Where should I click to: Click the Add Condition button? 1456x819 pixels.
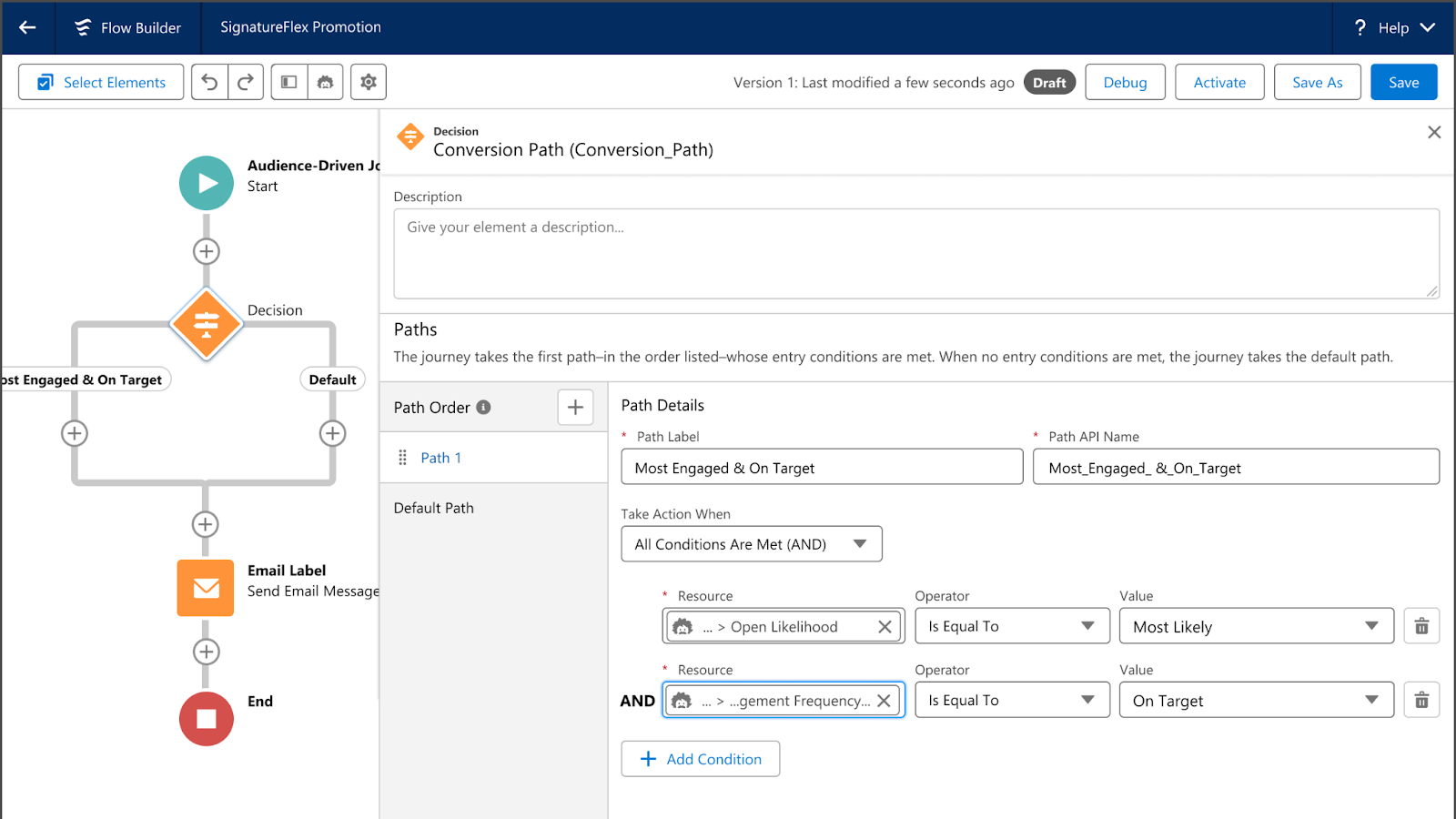click(x=701, y=759)
